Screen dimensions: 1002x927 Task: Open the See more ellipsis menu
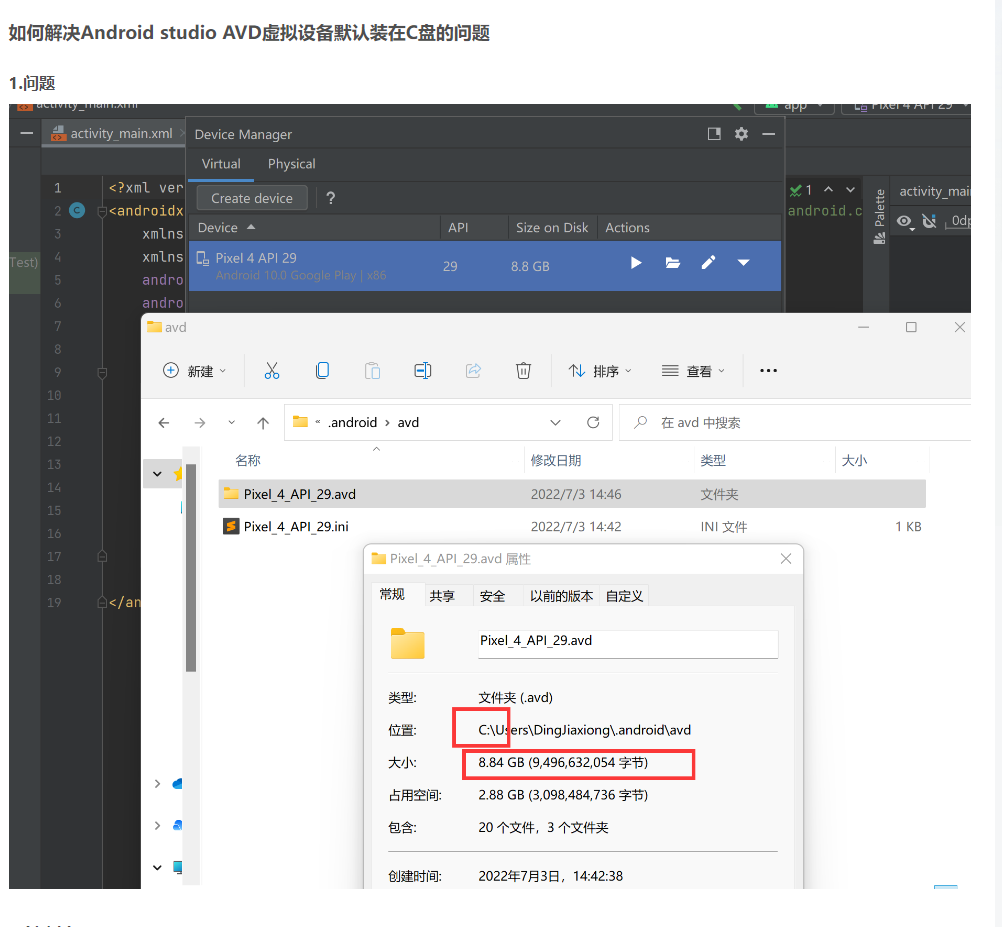click(x=768, y=371)
